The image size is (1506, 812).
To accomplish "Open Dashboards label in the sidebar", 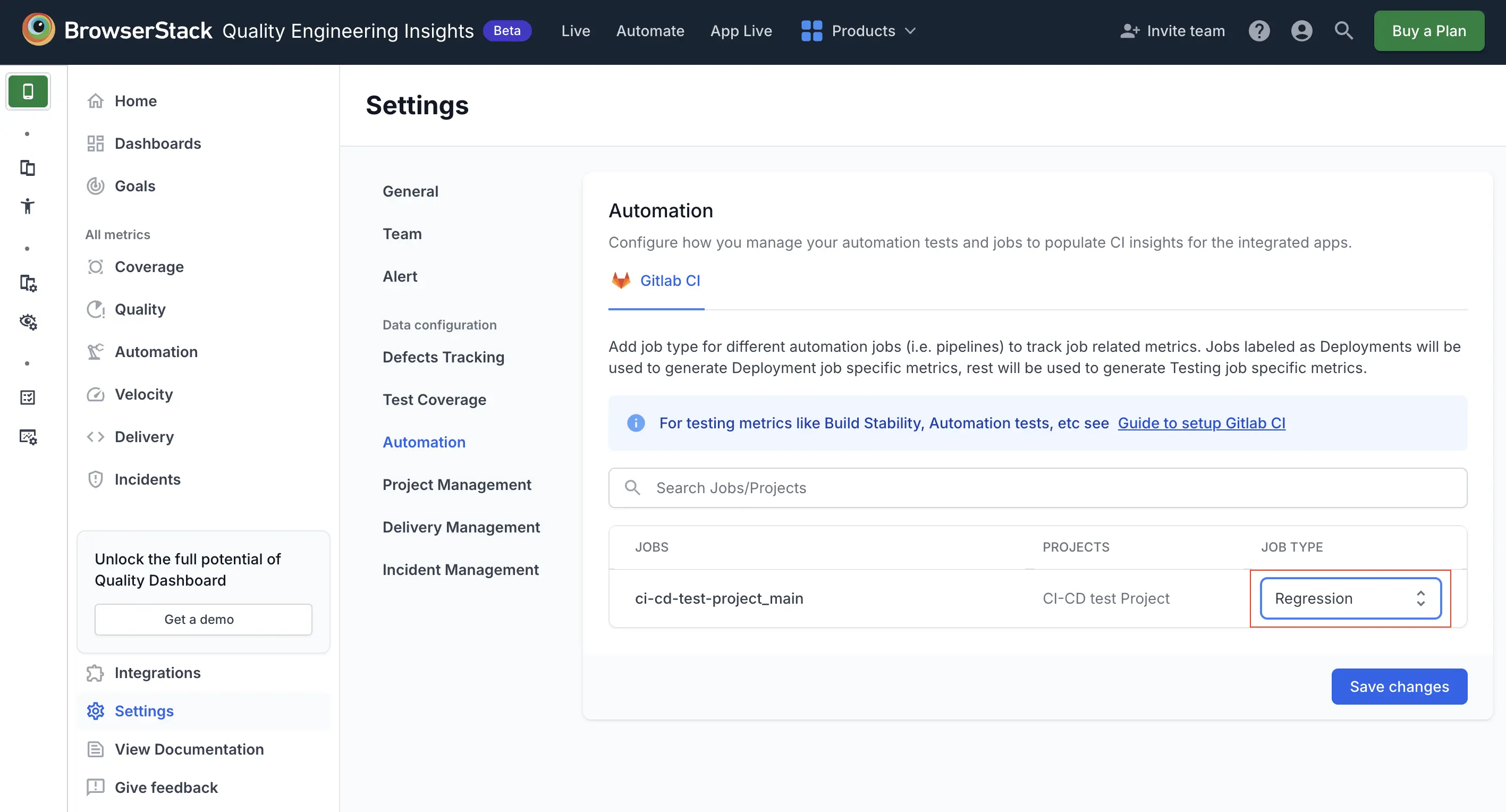I will tap(158, 144).
